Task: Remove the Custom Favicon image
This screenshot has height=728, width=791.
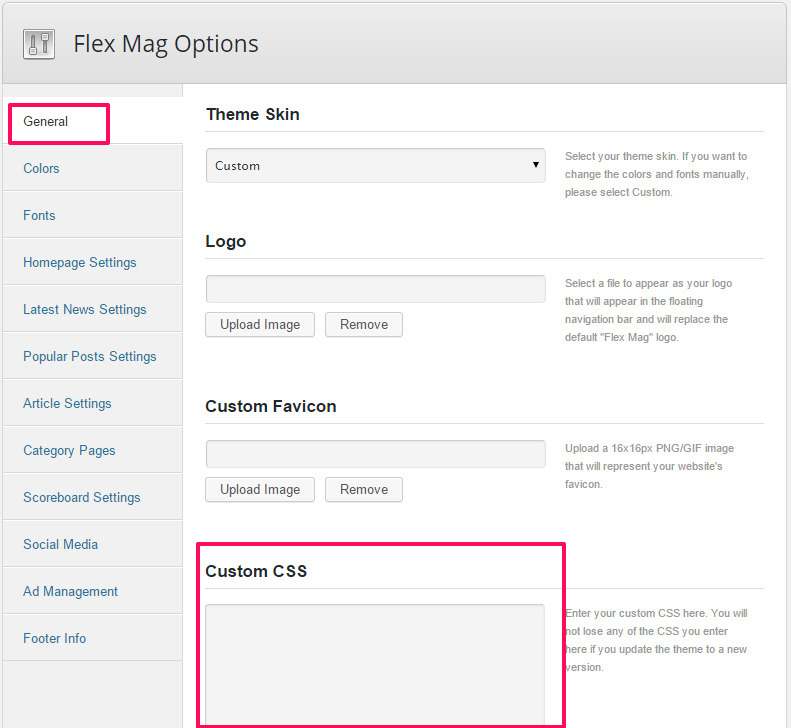Action: pyautogui.click(x=364, y=489)
